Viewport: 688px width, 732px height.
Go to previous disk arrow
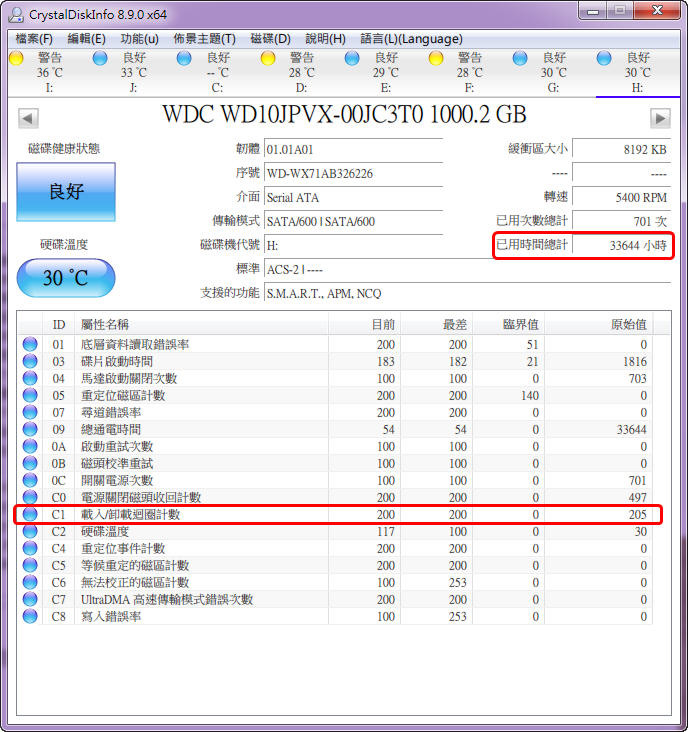pos(28,118)
